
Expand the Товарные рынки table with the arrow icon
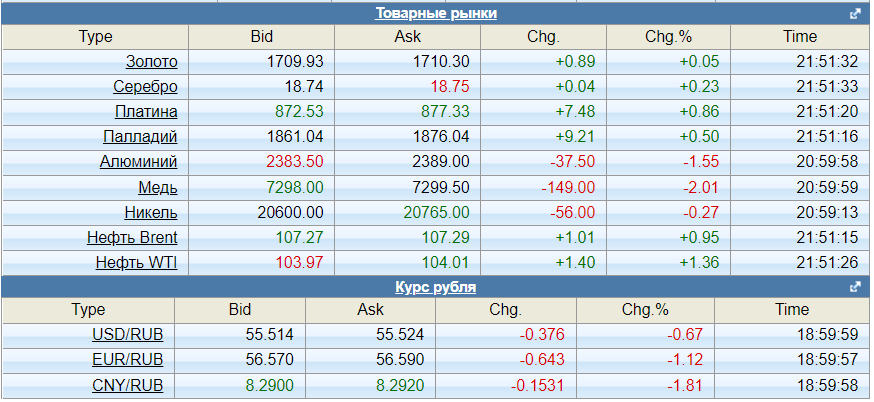coord(855,14)
